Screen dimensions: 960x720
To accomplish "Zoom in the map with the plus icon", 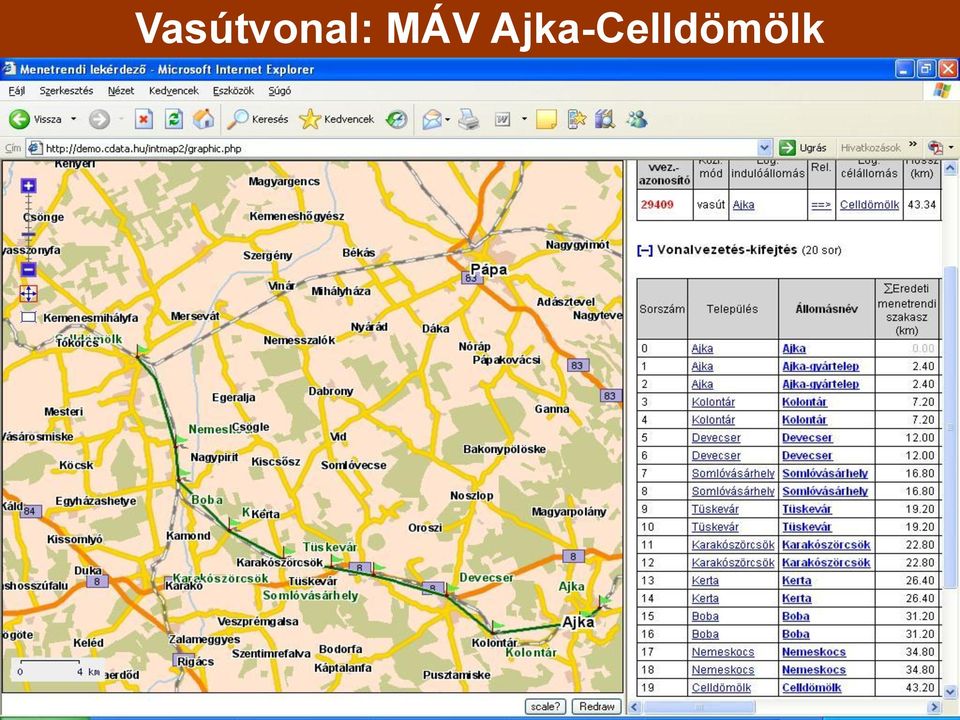I will pyautogui.click(x=28, y=186).
